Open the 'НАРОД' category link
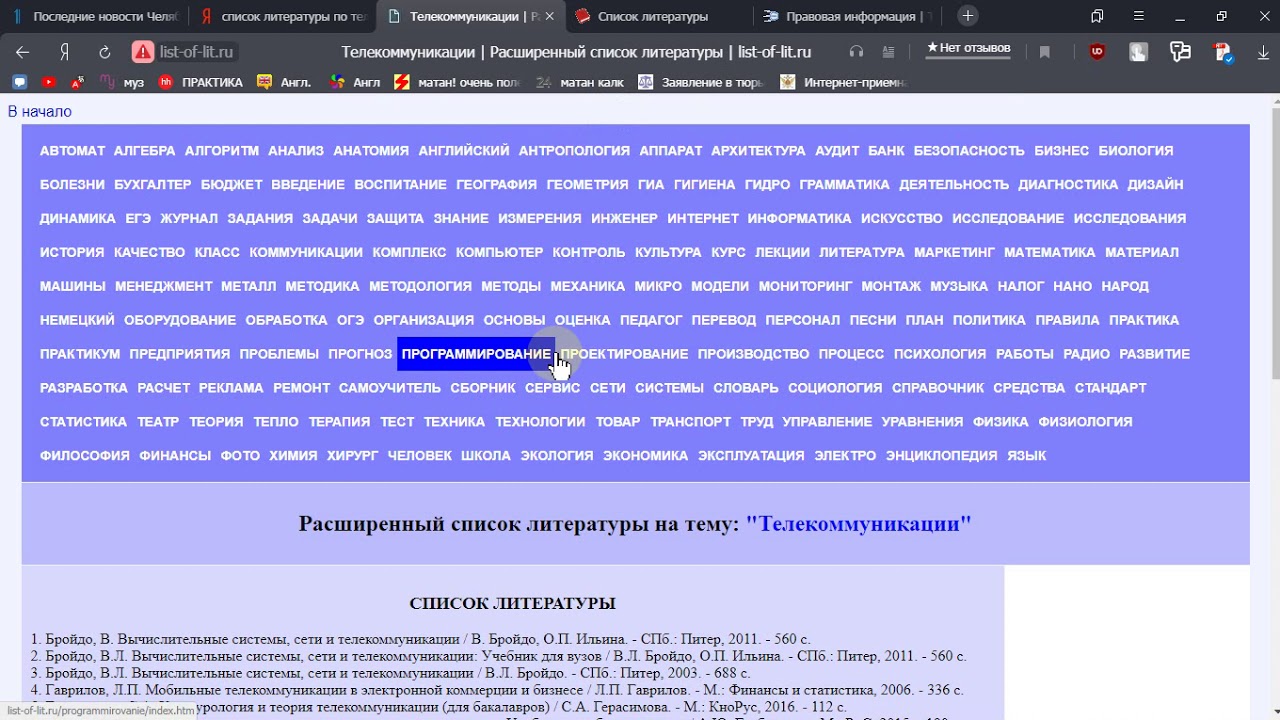Image resolution: width=1280 pixels, height=720 pixels. 1125,287
